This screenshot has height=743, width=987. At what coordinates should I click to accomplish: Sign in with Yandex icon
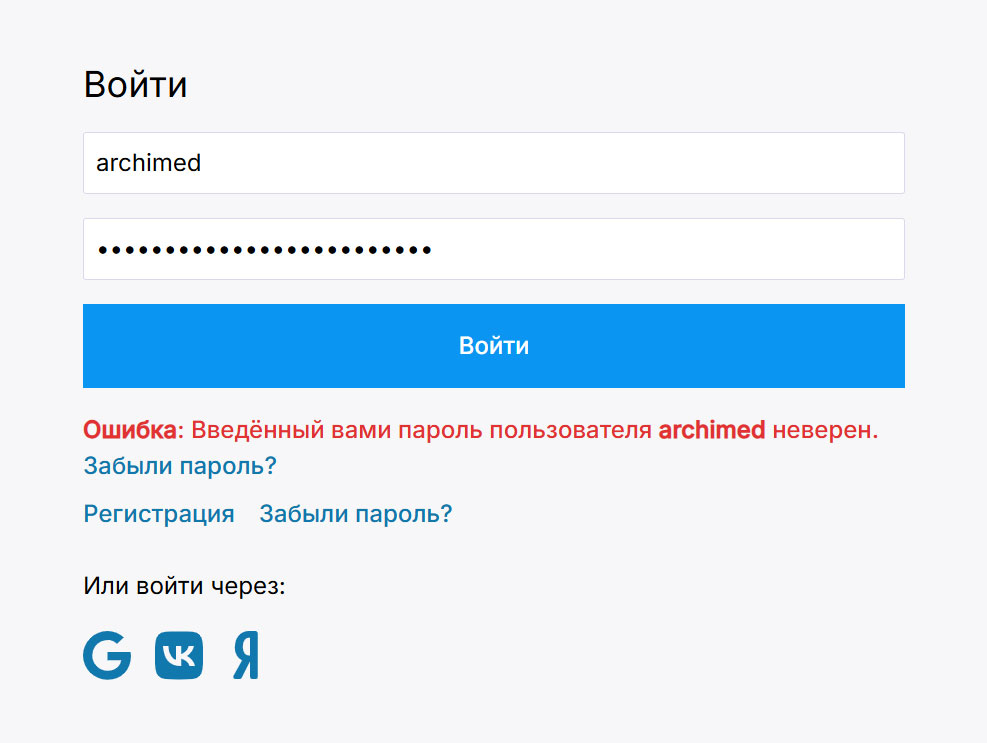(x=246, y=655)
